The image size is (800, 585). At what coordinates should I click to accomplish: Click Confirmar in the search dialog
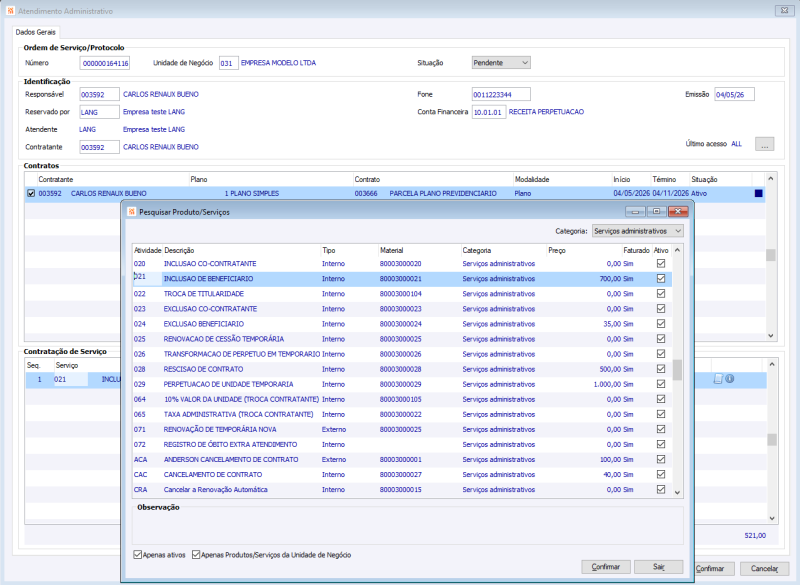[606, 567]
